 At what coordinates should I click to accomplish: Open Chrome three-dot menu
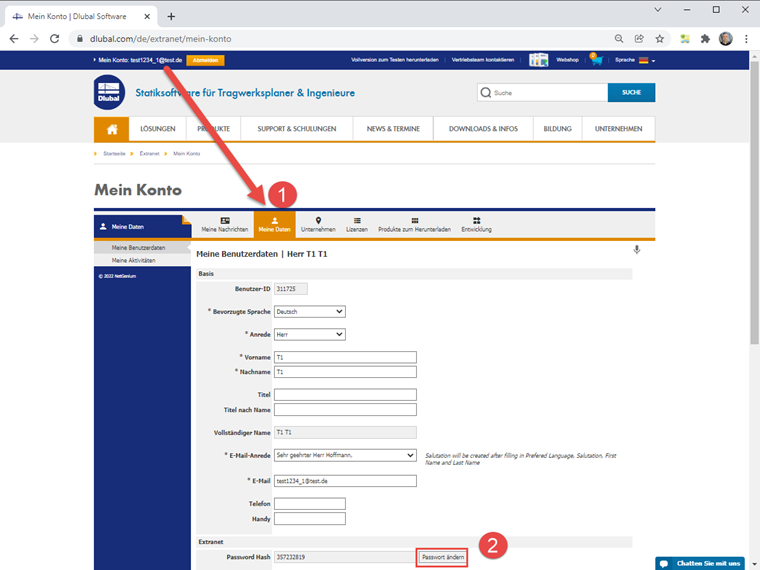click(746, 39)
